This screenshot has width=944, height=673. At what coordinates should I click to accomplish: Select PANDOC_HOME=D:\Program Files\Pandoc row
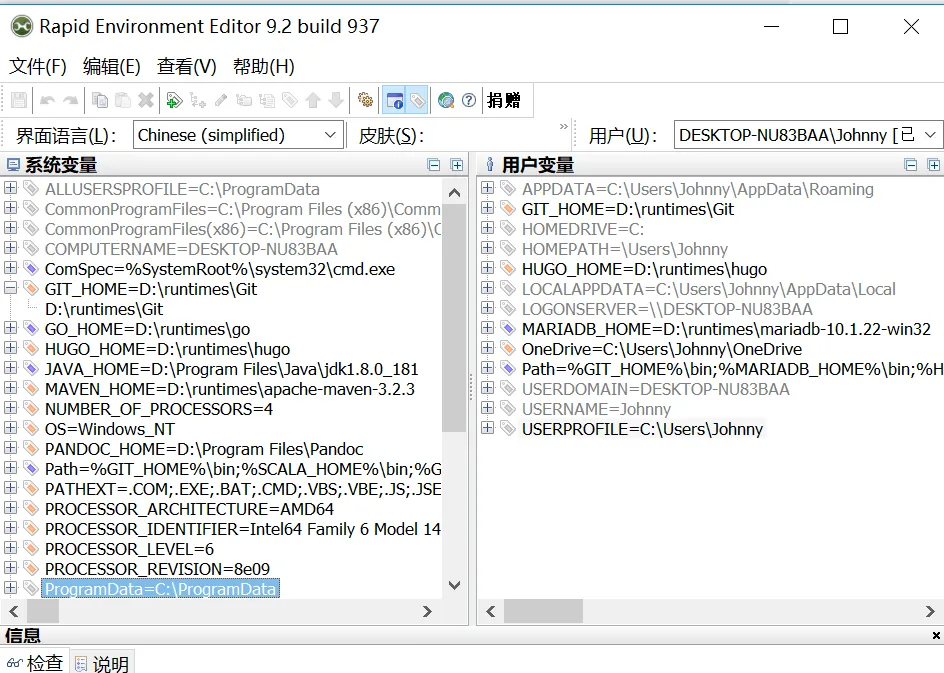pos(204,448)
